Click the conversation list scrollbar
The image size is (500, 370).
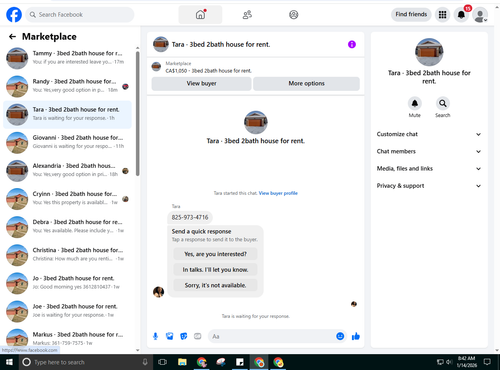tap(138, 113)
